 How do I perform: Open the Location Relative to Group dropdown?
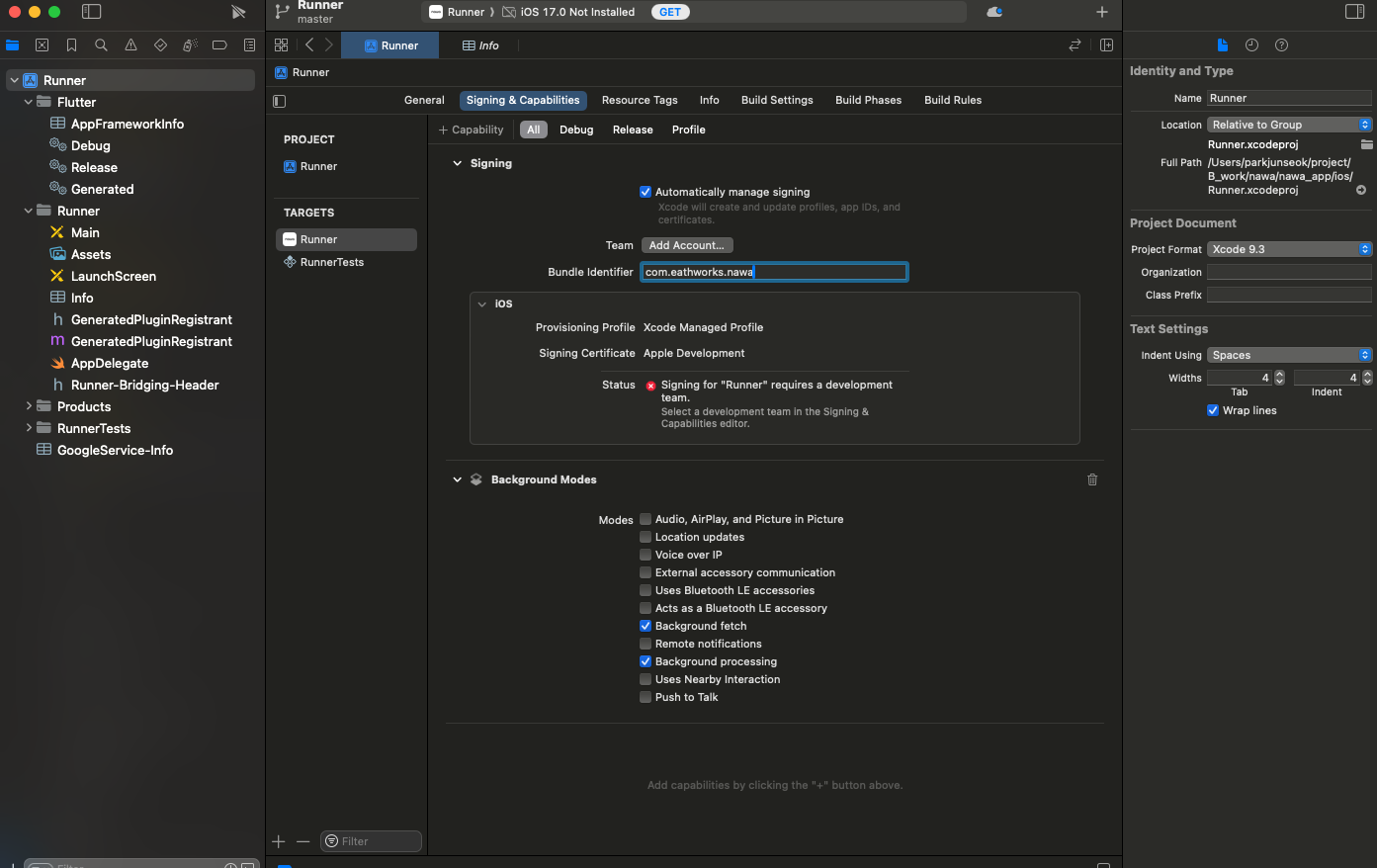click(1289, 125)
